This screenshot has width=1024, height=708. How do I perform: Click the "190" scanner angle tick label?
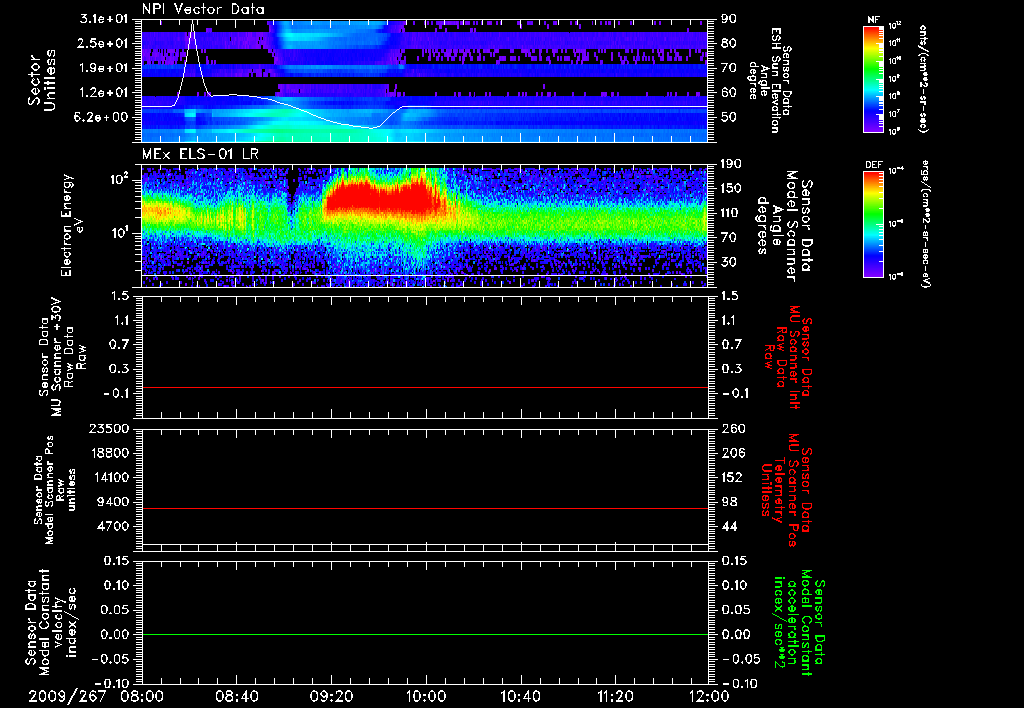pyautogui.click(x=732, y=164)
